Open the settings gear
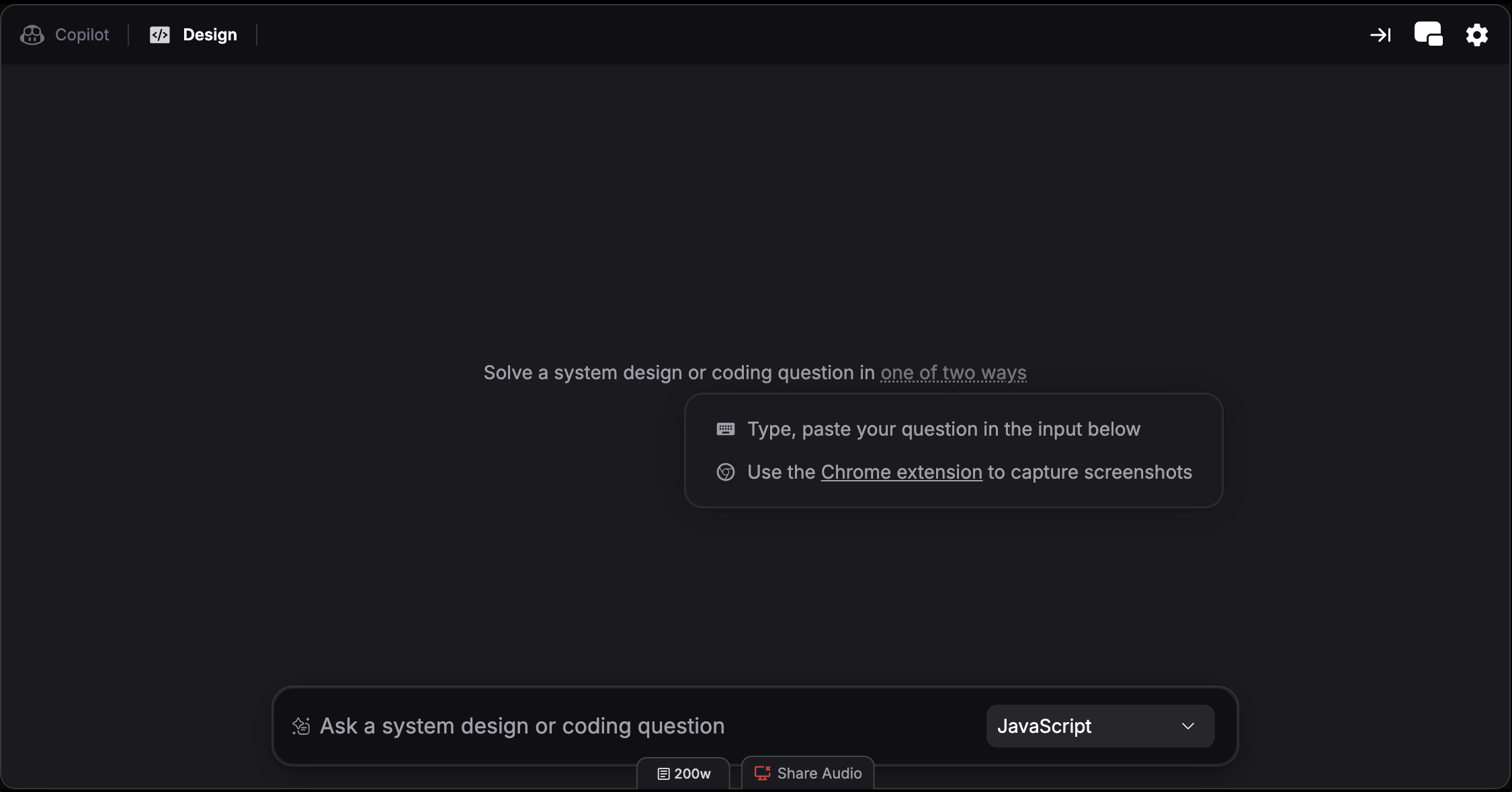The image size is (1512, 792). [1476, 34]
